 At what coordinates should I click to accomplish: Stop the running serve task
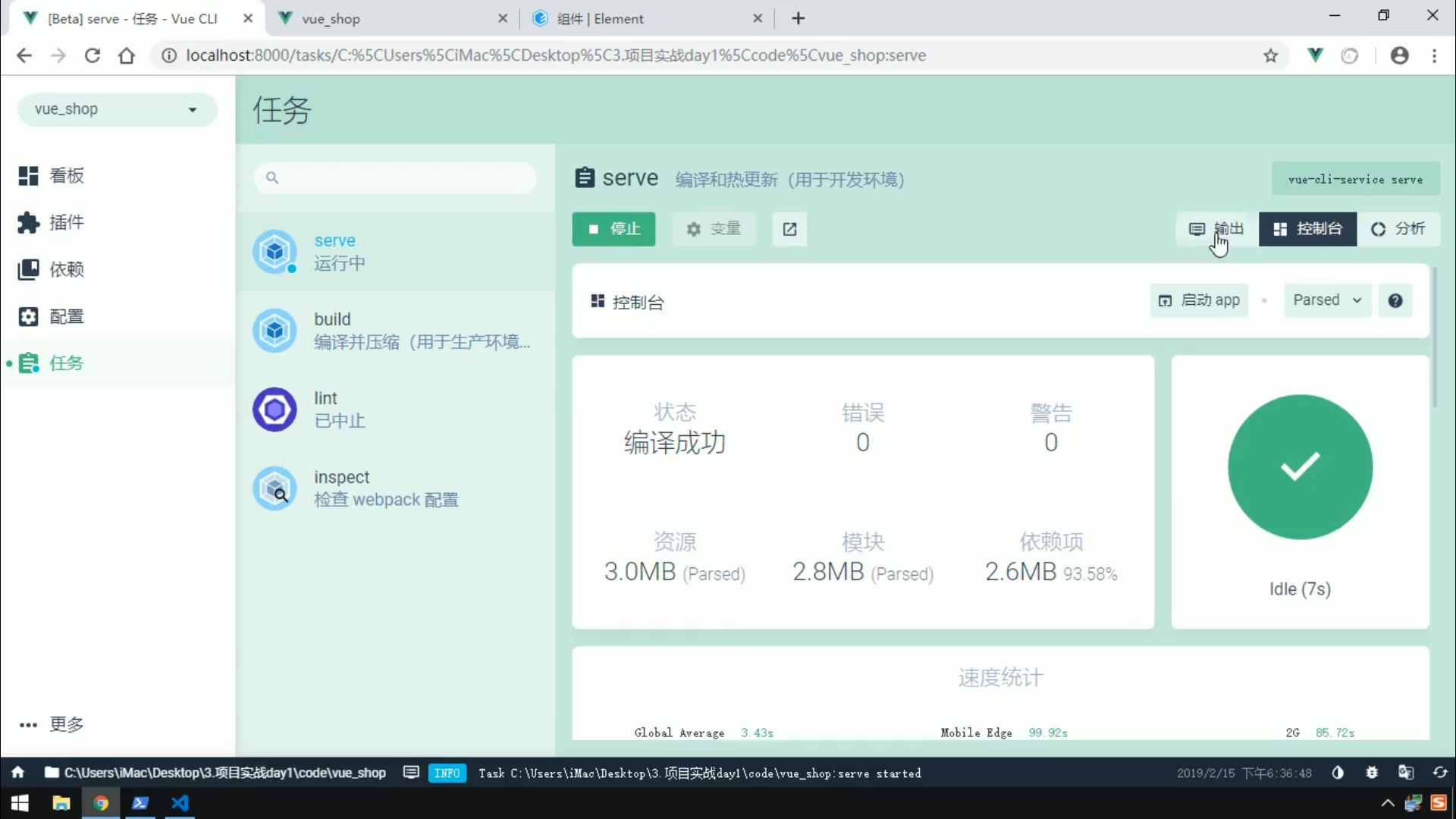point(613,229)
